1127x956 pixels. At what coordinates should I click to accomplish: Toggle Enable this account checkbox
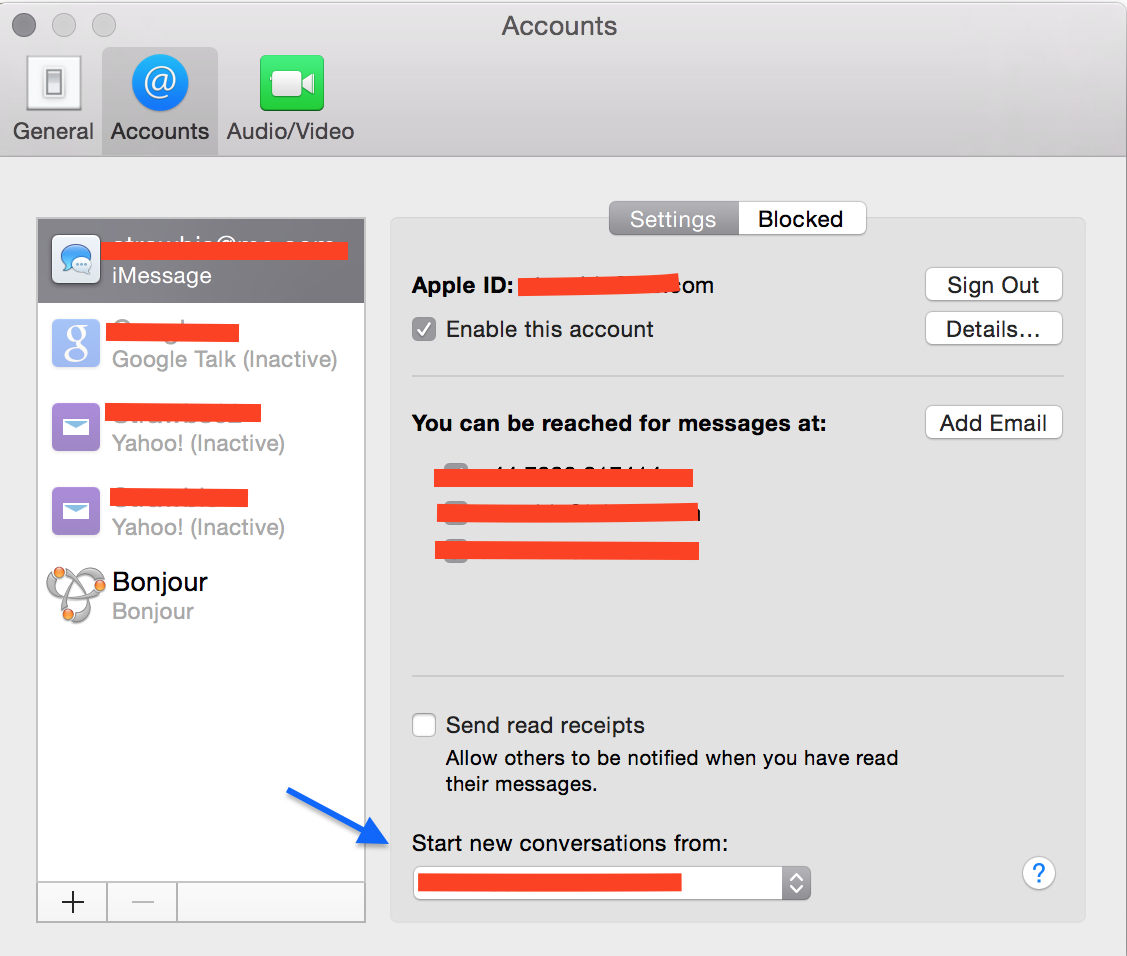pyautogui.click(x=424, y=329)
